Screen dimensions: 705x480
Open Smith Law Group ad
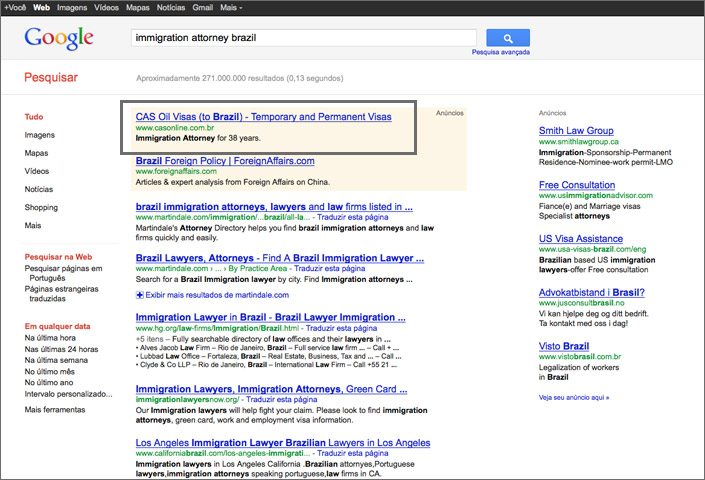[576, 131]
